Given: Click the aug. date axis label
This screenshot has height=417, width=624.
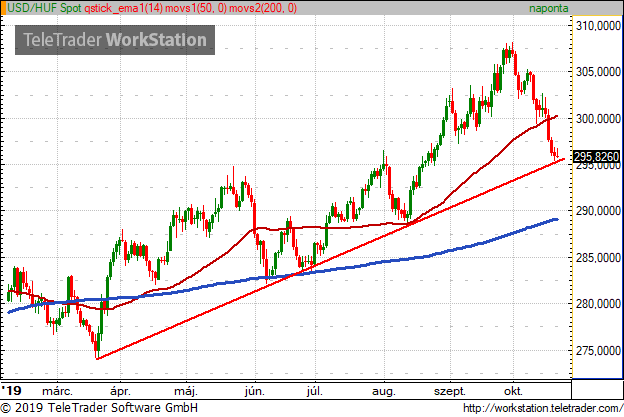Looking at the screenshot, I should [x=384, y=391].
